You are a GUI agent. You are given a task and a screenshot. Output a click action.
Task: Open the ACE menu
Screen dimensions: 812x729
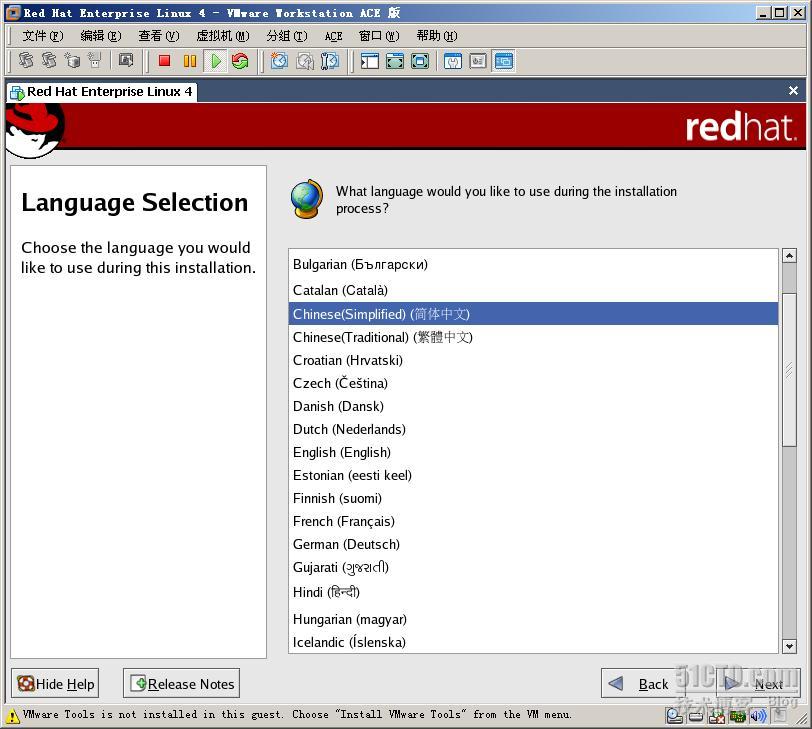click(x=333, y=36)
